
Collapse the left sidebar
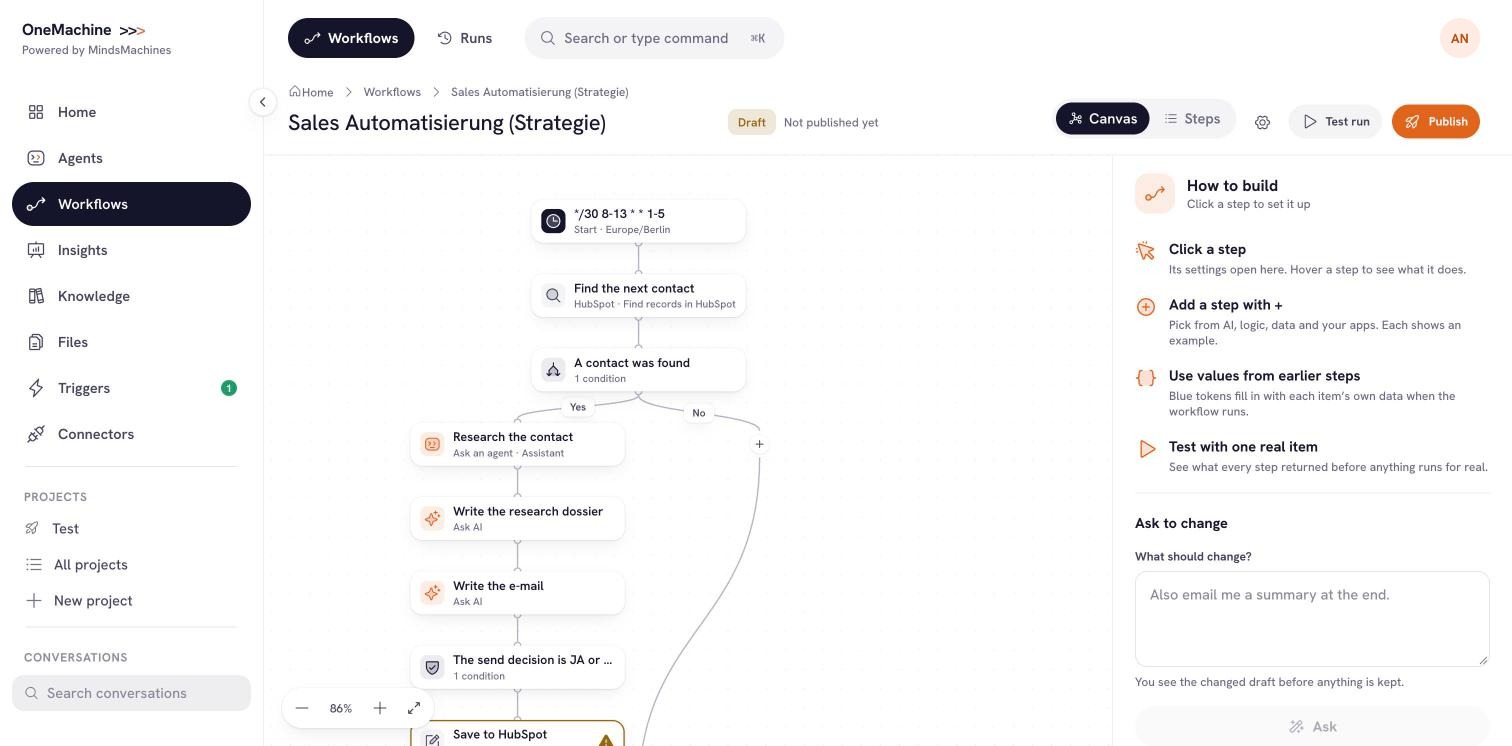pyautogui.click(x=262, y=102)
